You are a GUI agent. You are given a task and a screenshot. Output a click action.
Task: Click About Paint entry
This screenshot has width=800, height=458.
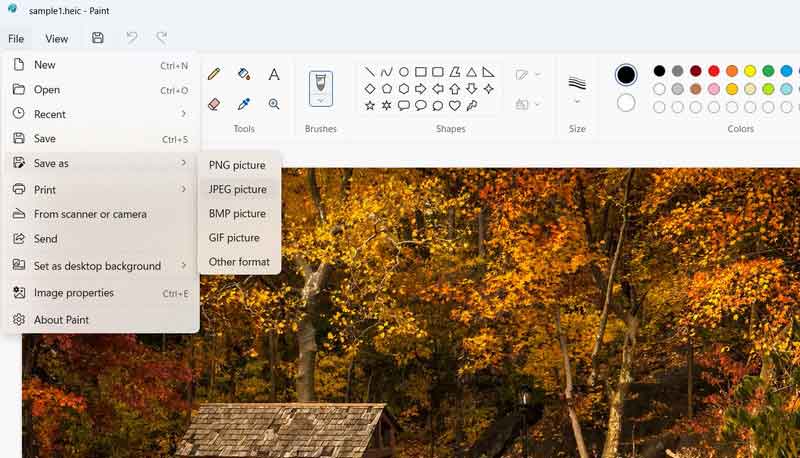tap(61, 320)
